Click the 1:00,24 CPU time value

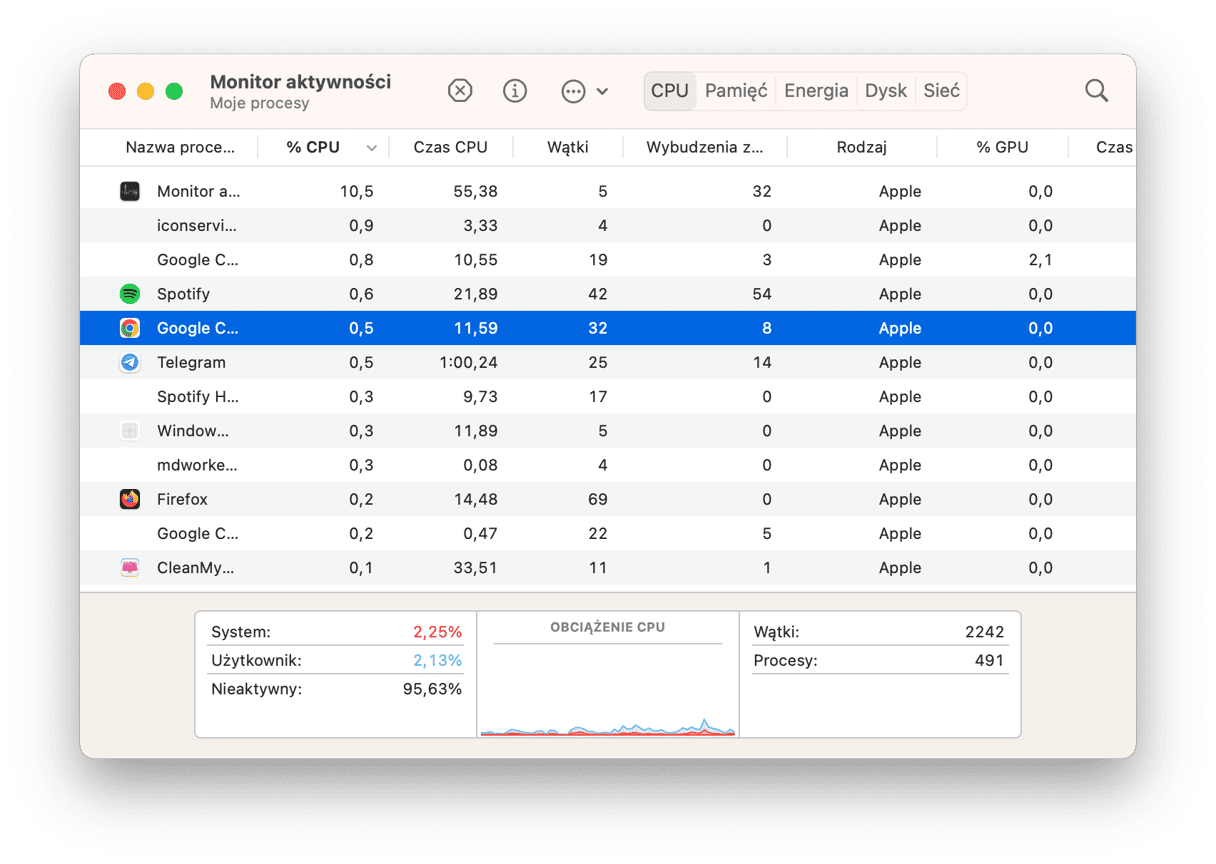coord(468,362)
